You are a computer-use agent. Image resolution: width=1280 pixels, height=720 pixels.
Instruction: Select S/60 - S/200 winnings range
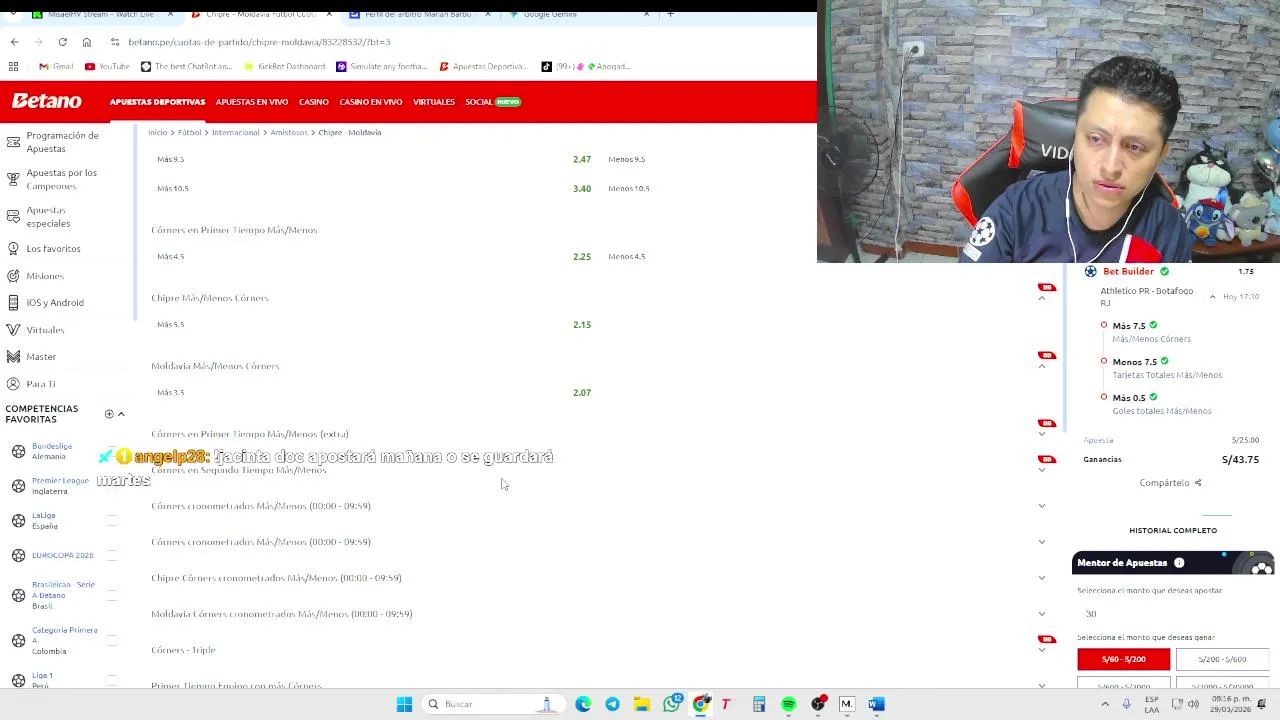pyautogui.click(x=1123, y=659)
